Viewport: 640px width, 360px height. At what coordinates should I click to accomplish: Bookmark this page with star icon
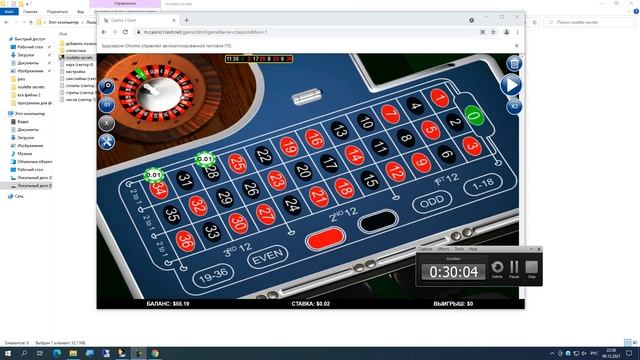pos(493,32)
